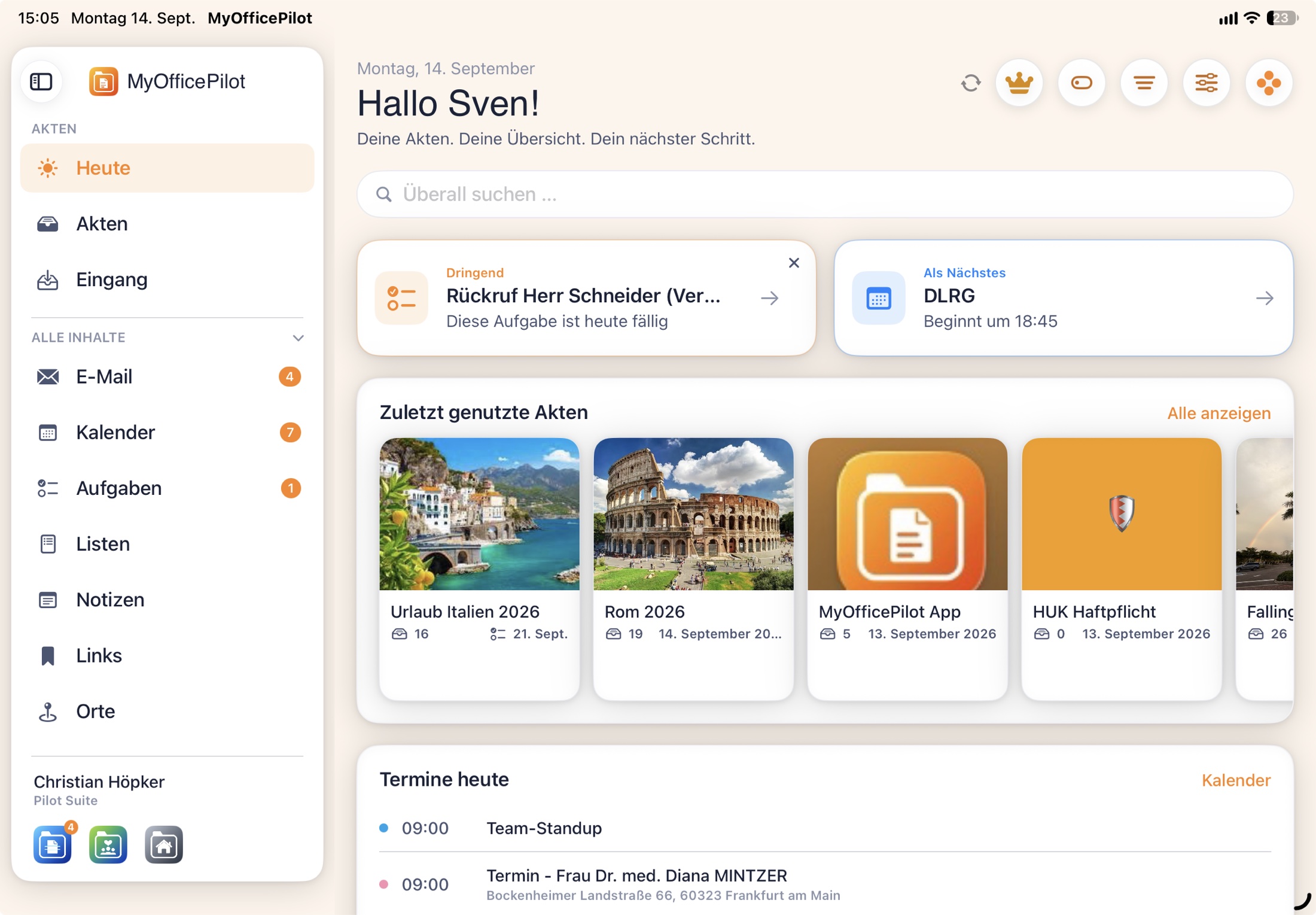Open the green contacts Pilot Suite app
This screenshot has width=1316, height=915.
point(108,844)
